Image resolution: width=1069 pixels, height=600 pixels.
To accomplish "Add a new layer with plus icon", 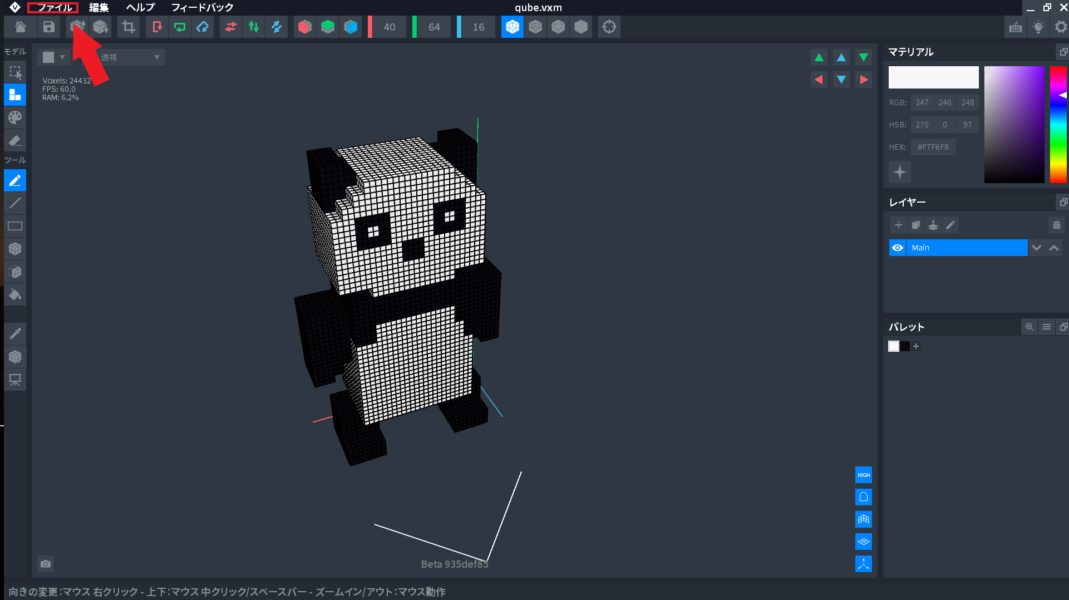I will 898,225.
